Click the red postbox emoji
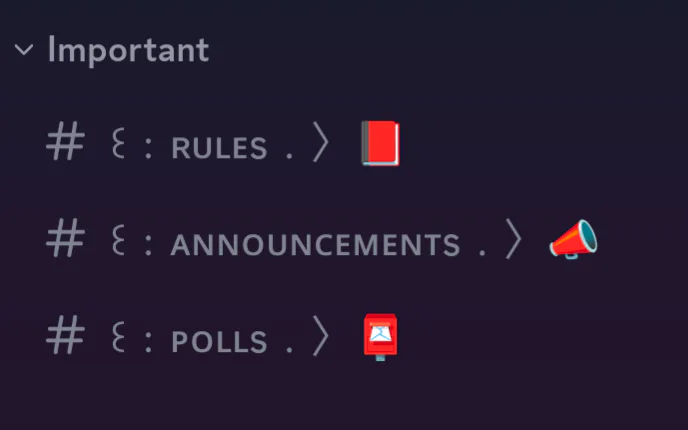Viewport: 688px width, 430px height. tap(380, 337)
